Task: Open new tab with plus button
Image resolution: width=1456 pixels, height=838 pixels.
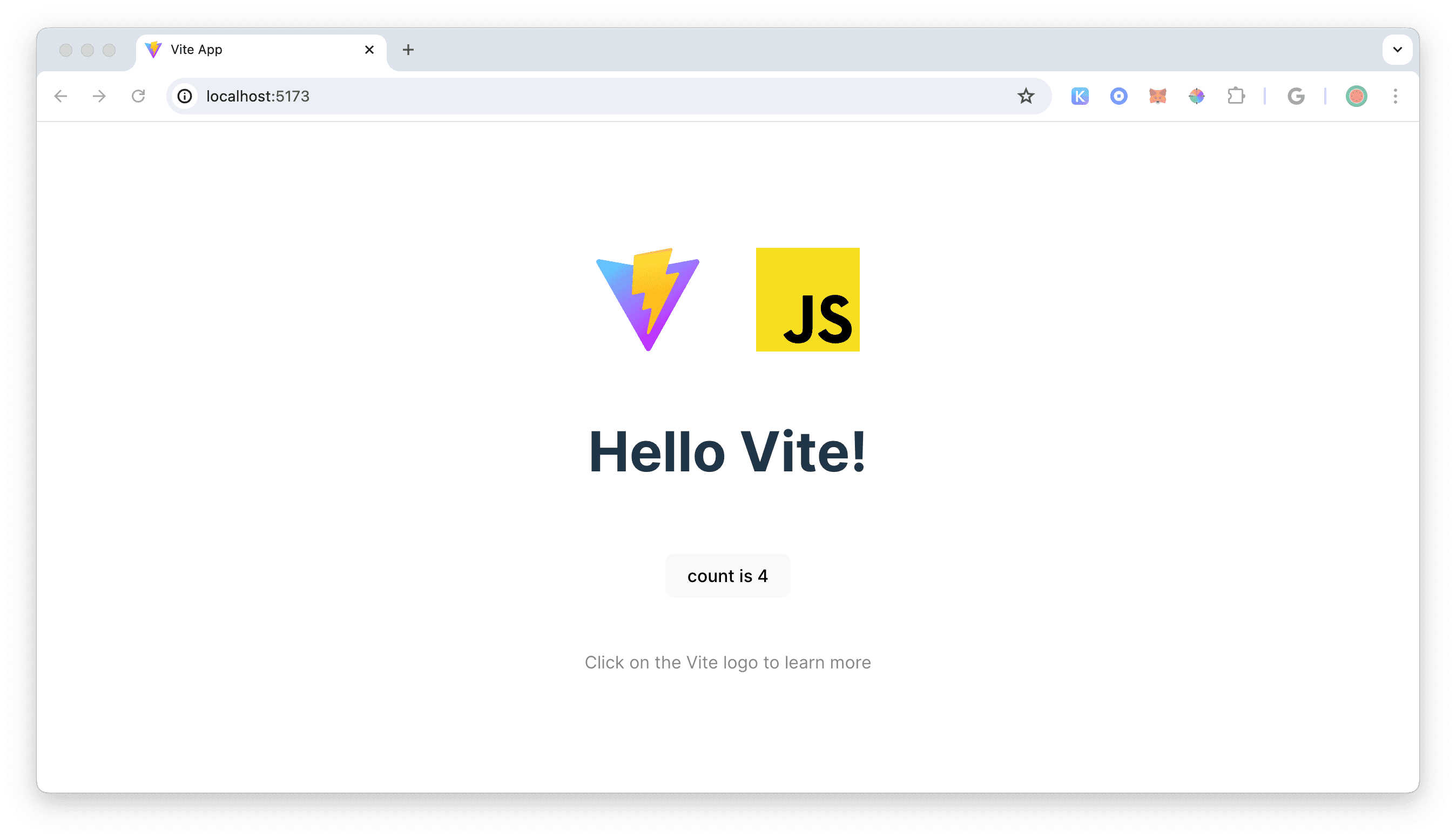Action: click(408, 49)
